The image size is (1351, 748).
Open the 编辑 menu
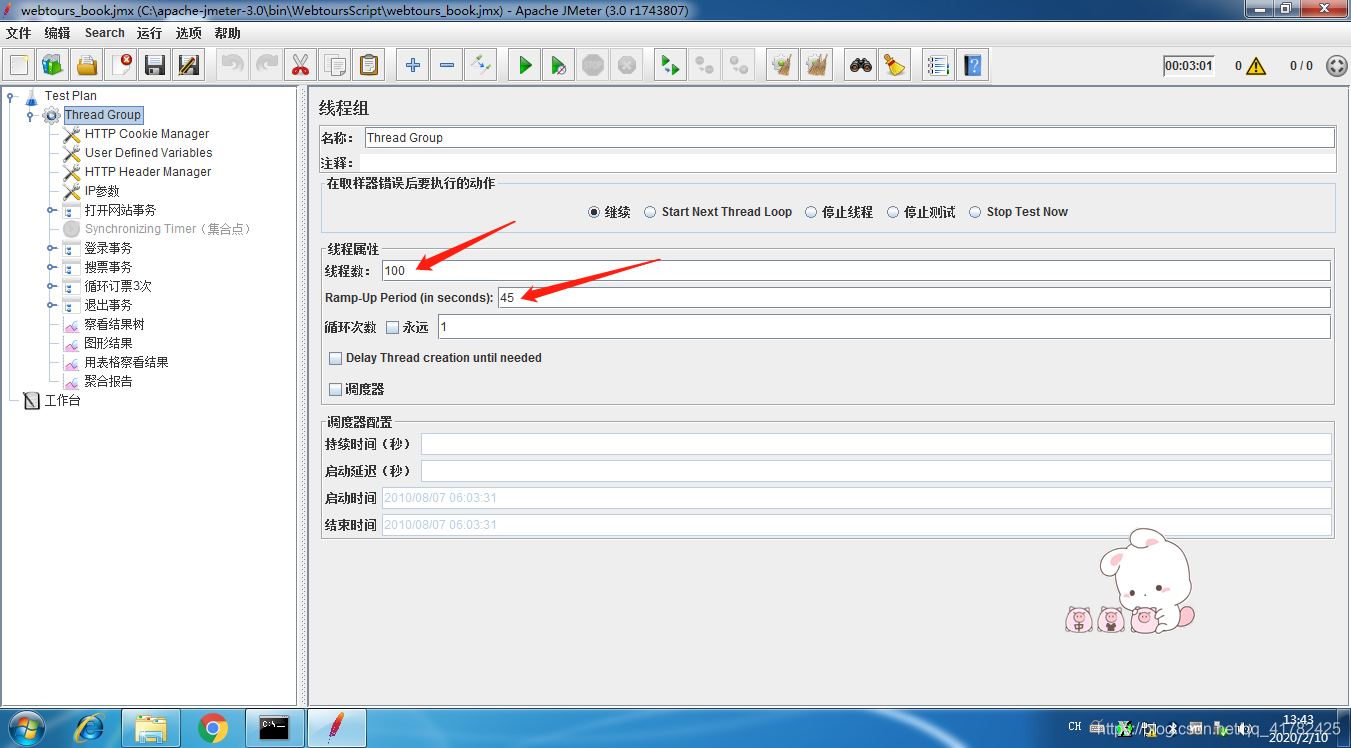pyautogui.click(x=57, y=33)
